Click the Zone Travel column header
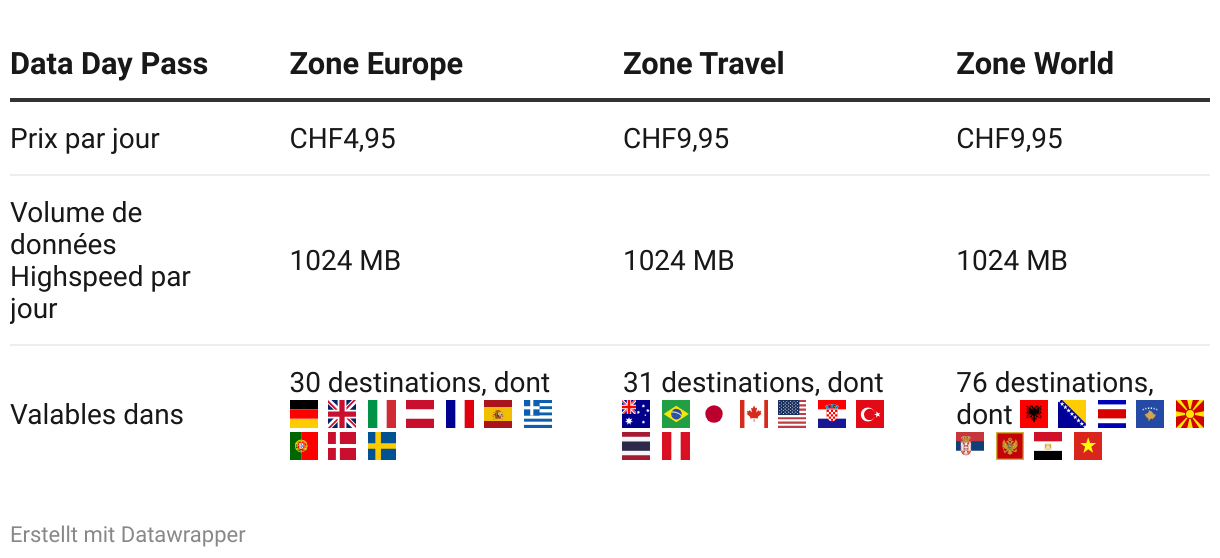The image size is (1220, 558). click(703, 64)
